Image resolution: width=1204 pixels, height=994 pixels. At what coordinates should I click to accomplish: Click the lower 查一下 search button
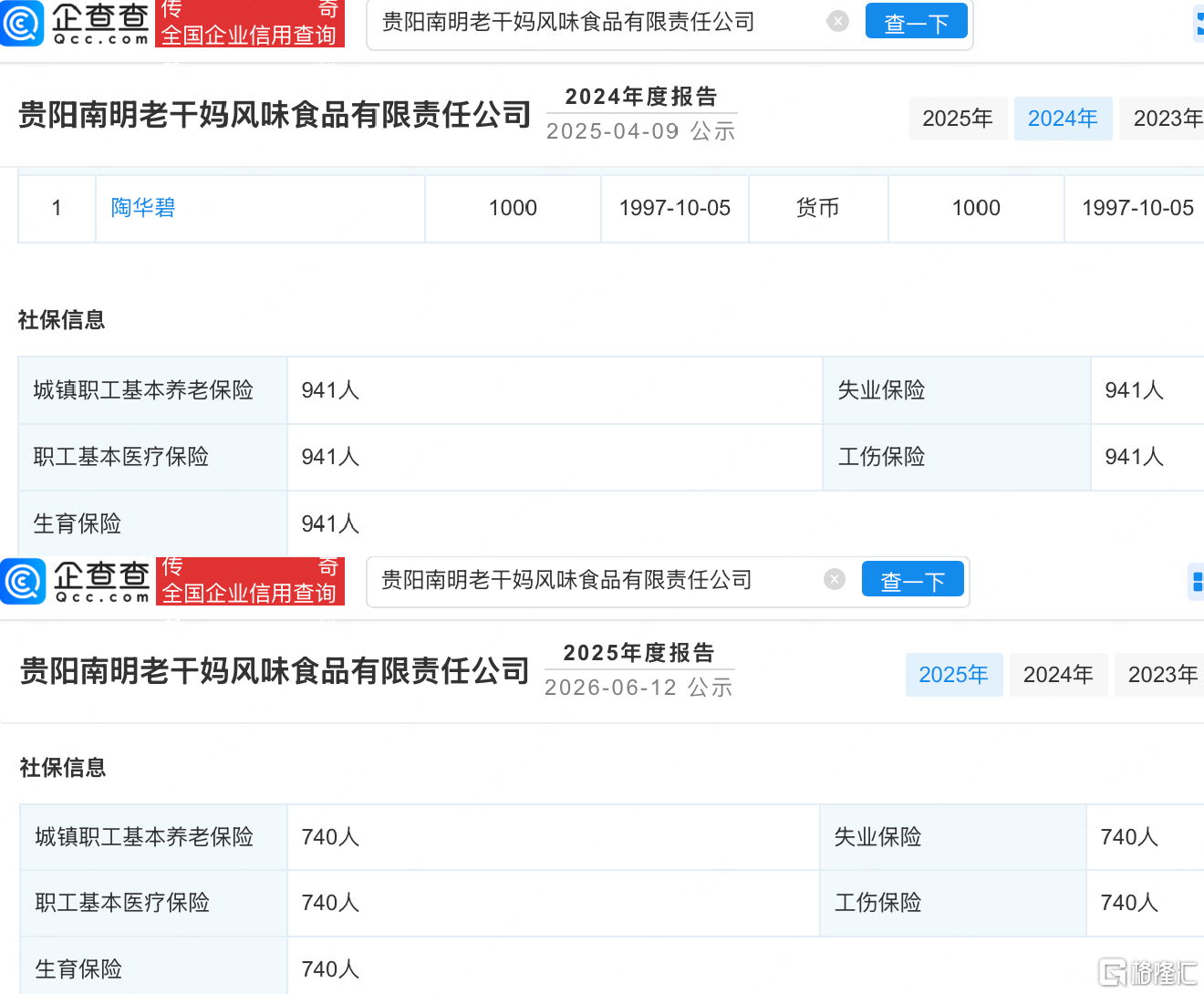913,580
